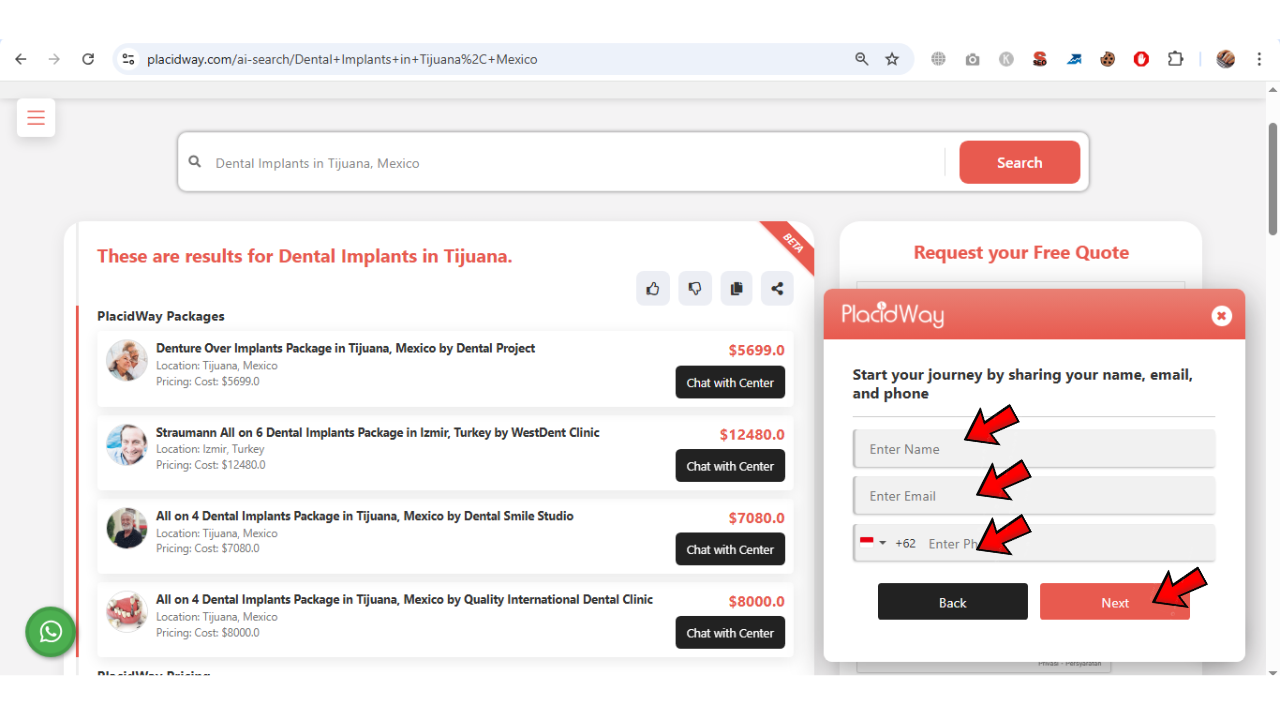The height and width of the screenshot is (720, 1280).
Task: Click the PlacidWay logo in the popup
Action: click(x=893, y=315)
